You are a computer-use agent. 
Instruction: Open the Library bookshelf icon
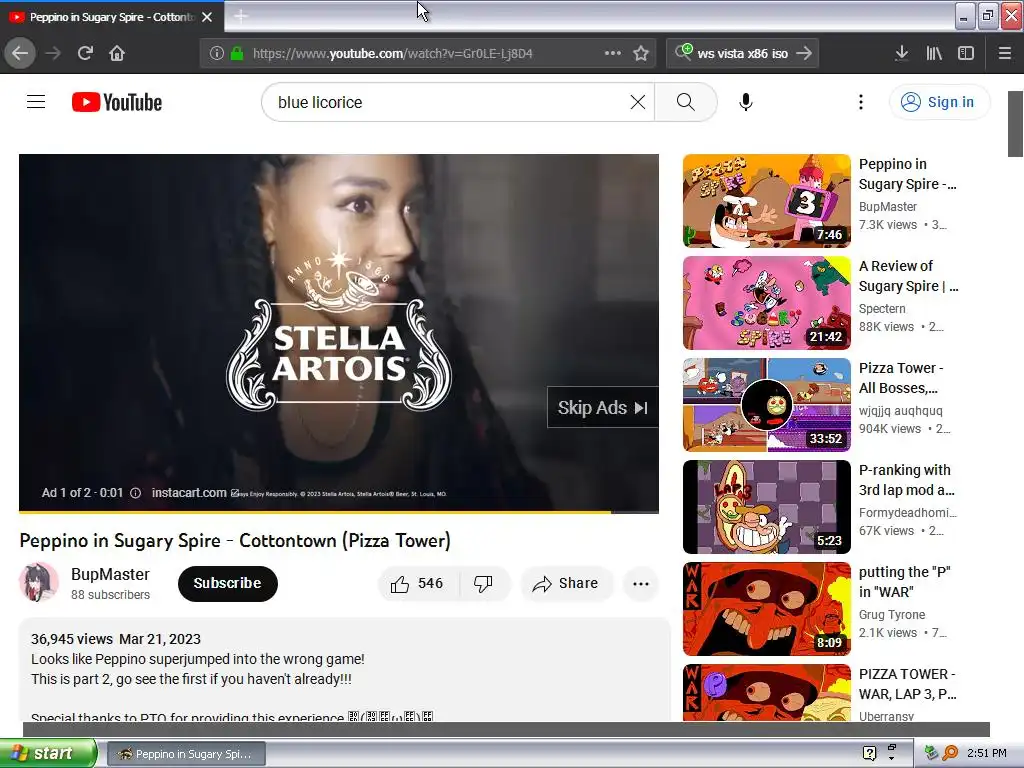pyautogui.click(x=934, y=54)
